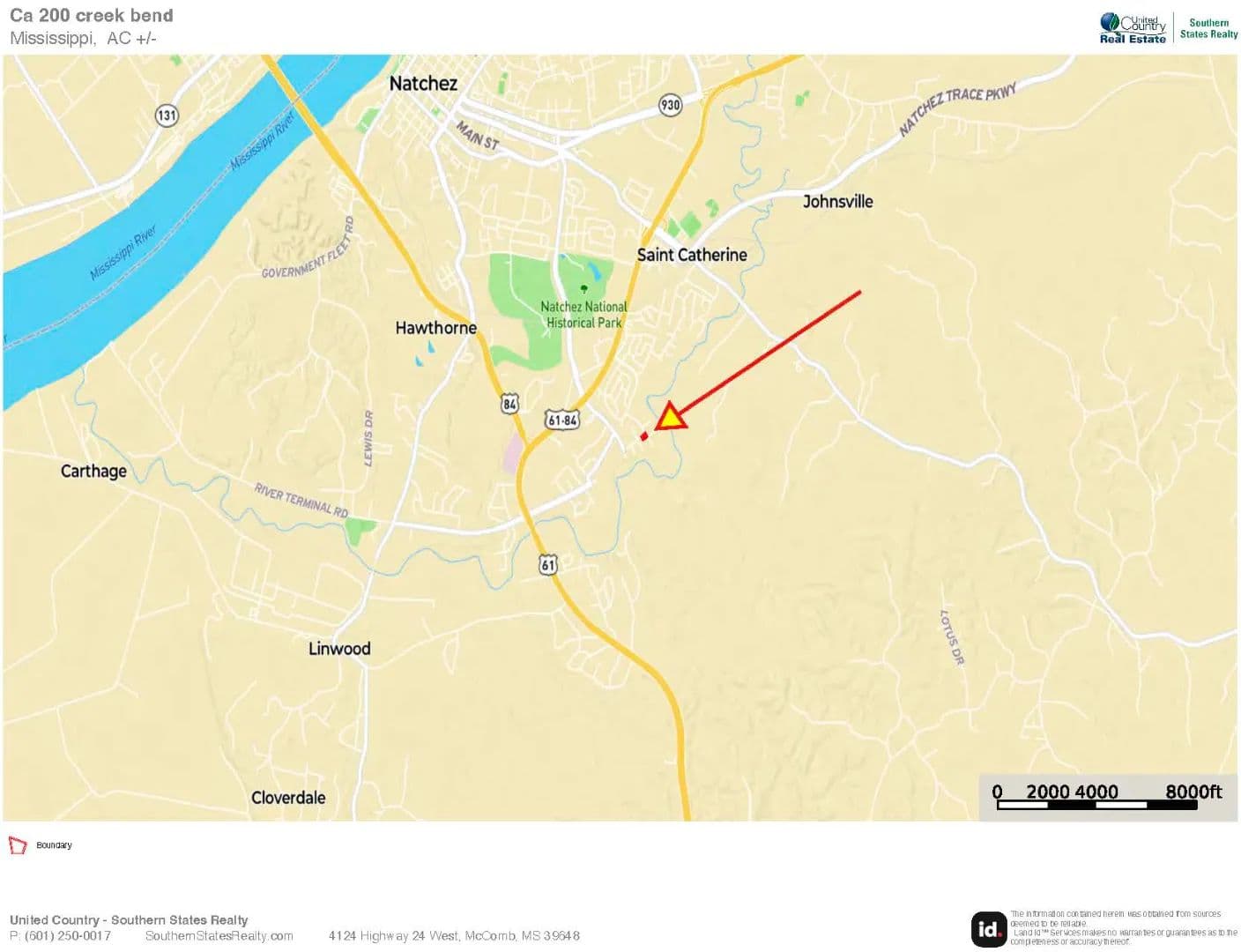Click the Natchez Trace Pkwy road label
This screenshot has width=1241, height=952.
tap(957, 110)
